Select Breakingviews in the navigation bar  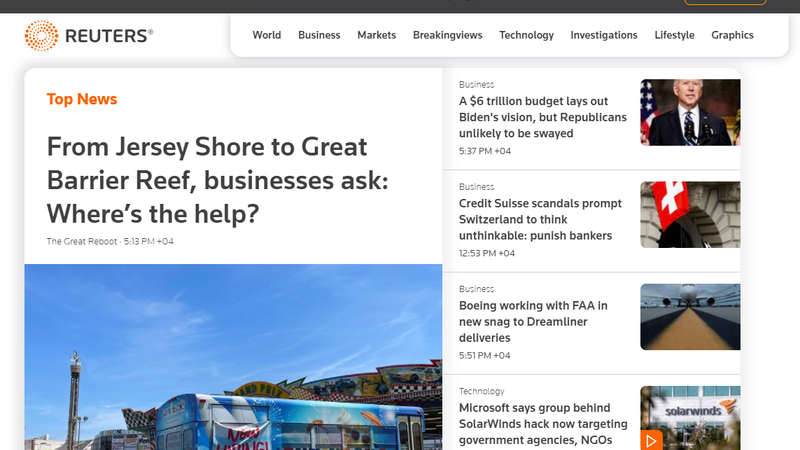(x=447, y=35)
